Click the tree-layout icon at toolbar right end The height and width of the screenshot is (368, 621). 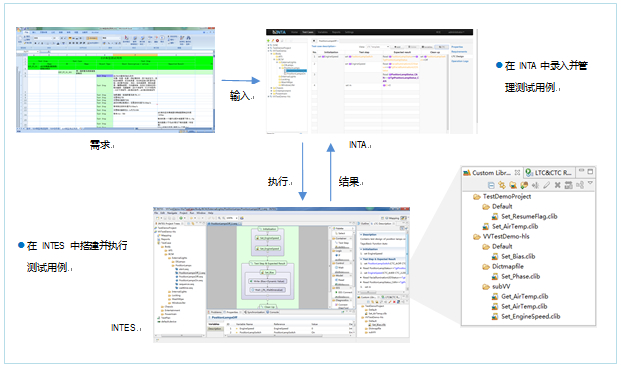[580, 185]
